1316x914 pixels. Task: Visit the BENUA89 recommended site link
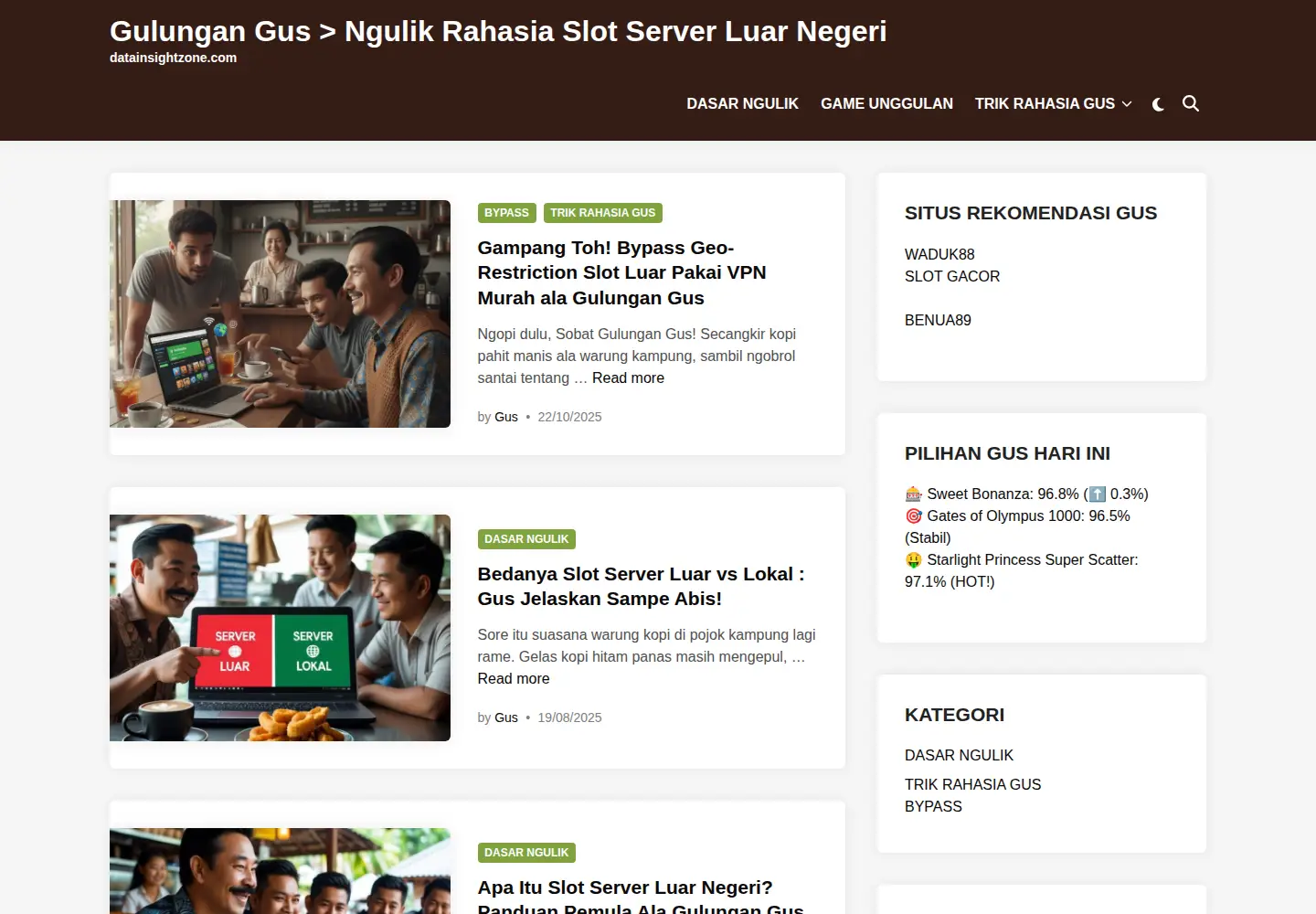pos(938,320)
